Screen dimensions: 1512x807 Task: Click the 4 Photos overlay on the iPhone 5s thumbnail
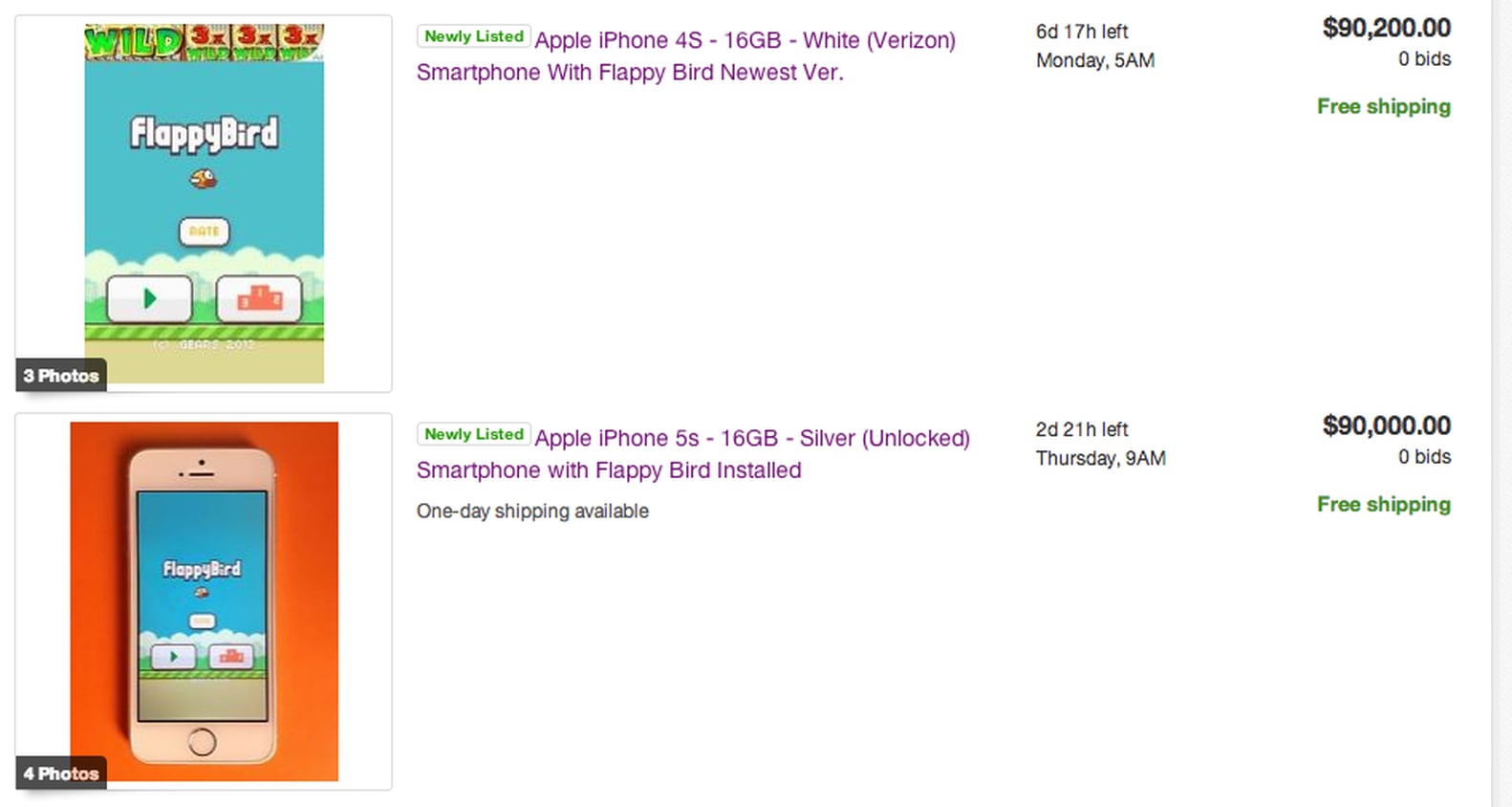tap(60, 774)
